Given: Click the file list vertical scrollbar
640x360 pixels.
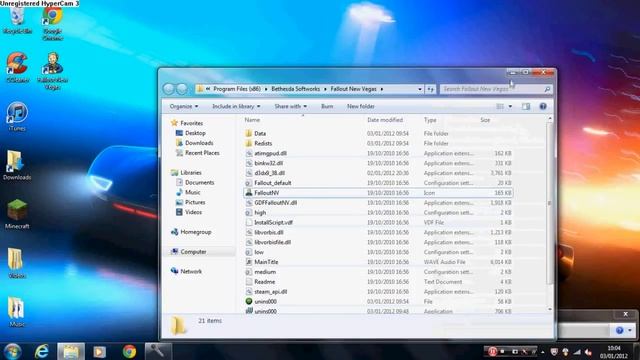Looking at the screenshot, I should tap(550, 203).
